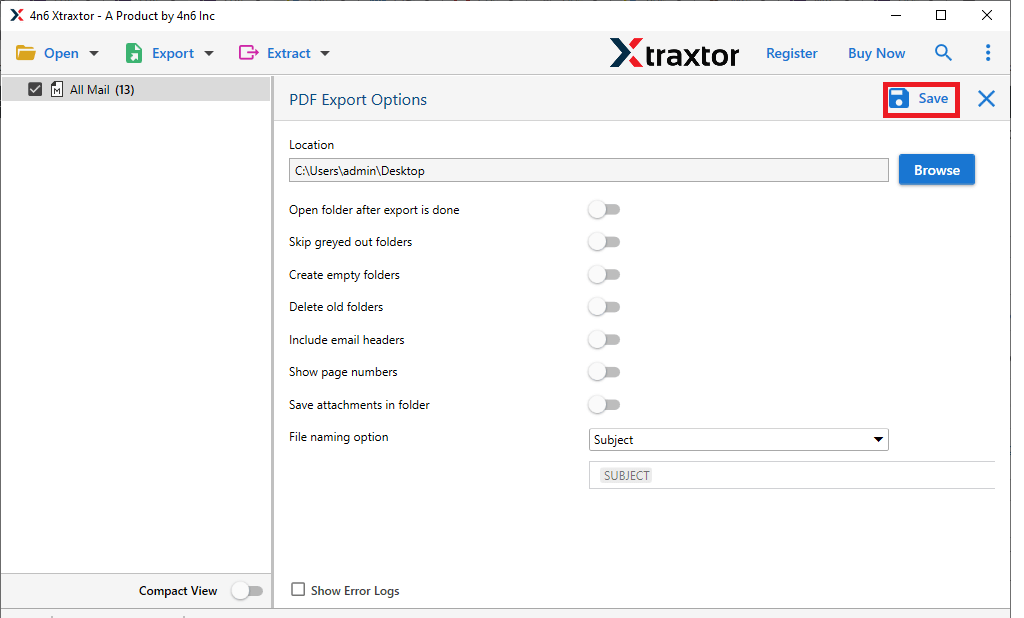Enable the Compact View switch

click(247, 590)
